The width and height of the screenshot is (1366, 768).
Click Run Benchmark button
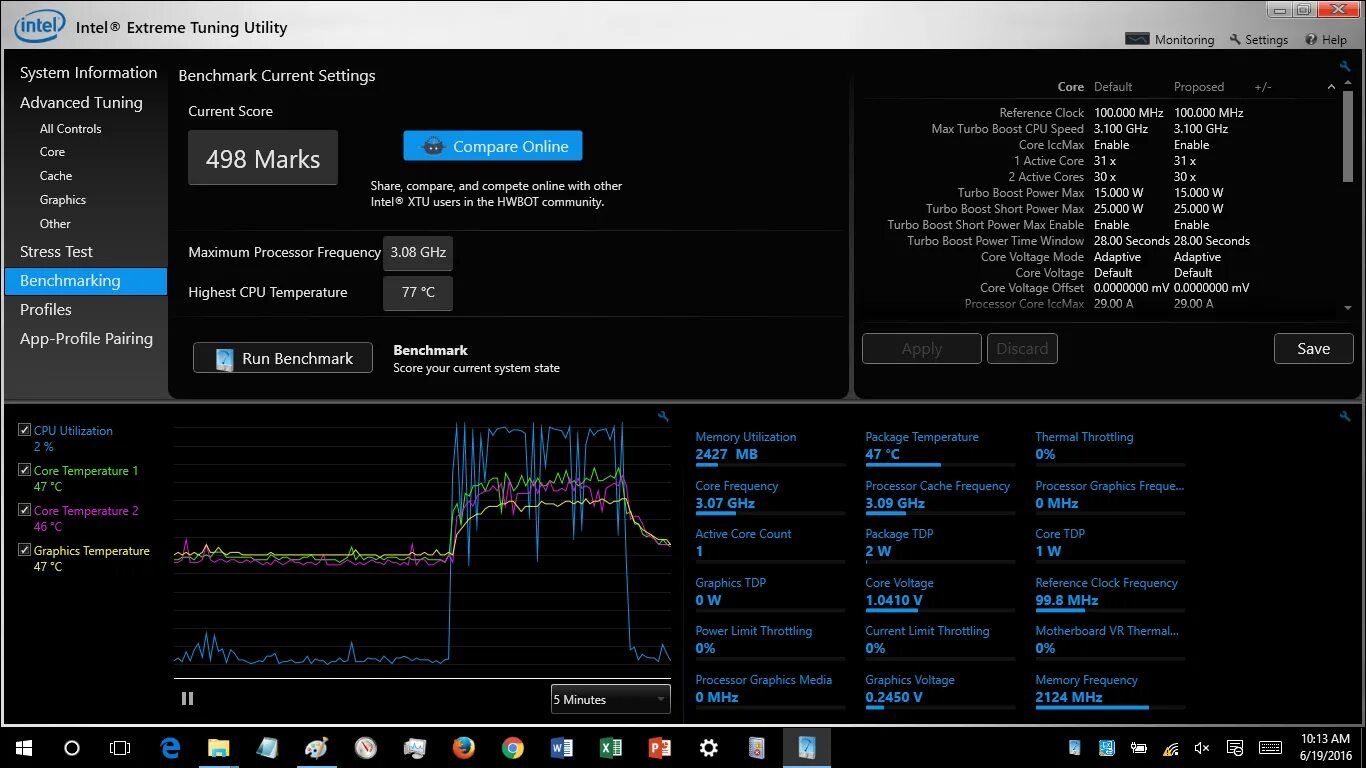(283, 358)
